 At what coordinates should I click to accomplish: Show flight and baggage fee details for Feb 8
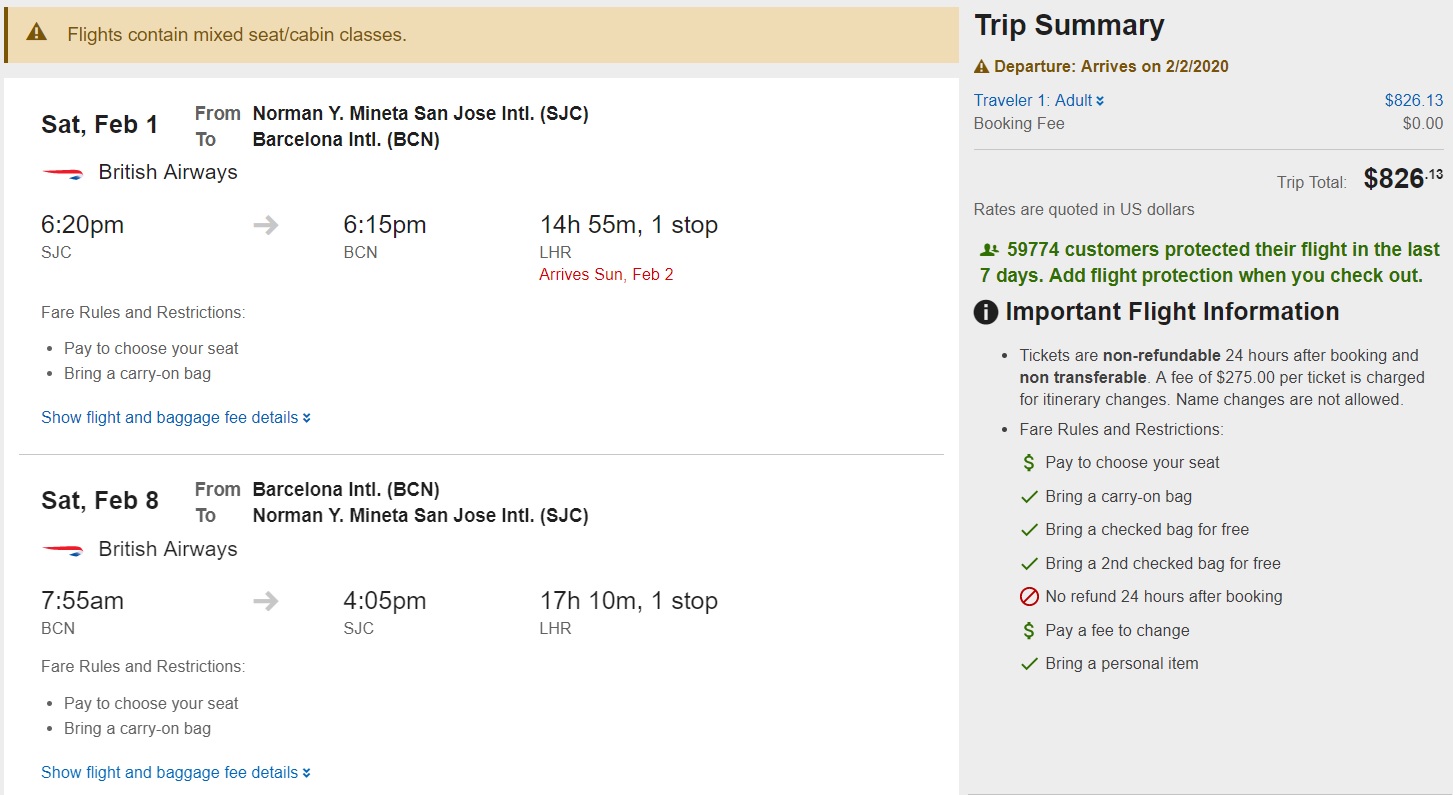point(175,773)
